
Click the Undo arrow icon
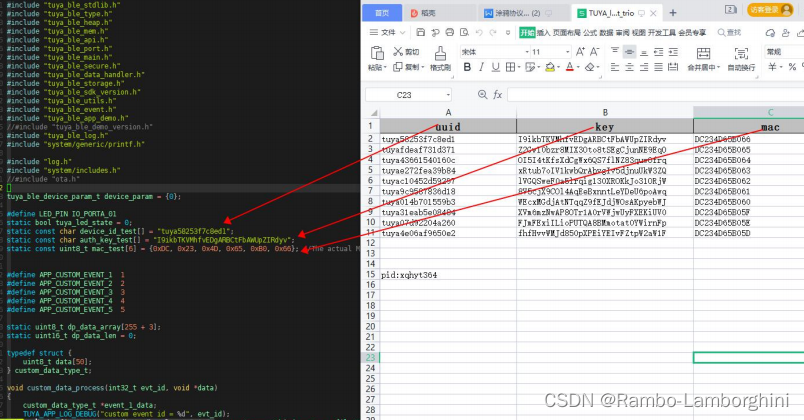479,32
